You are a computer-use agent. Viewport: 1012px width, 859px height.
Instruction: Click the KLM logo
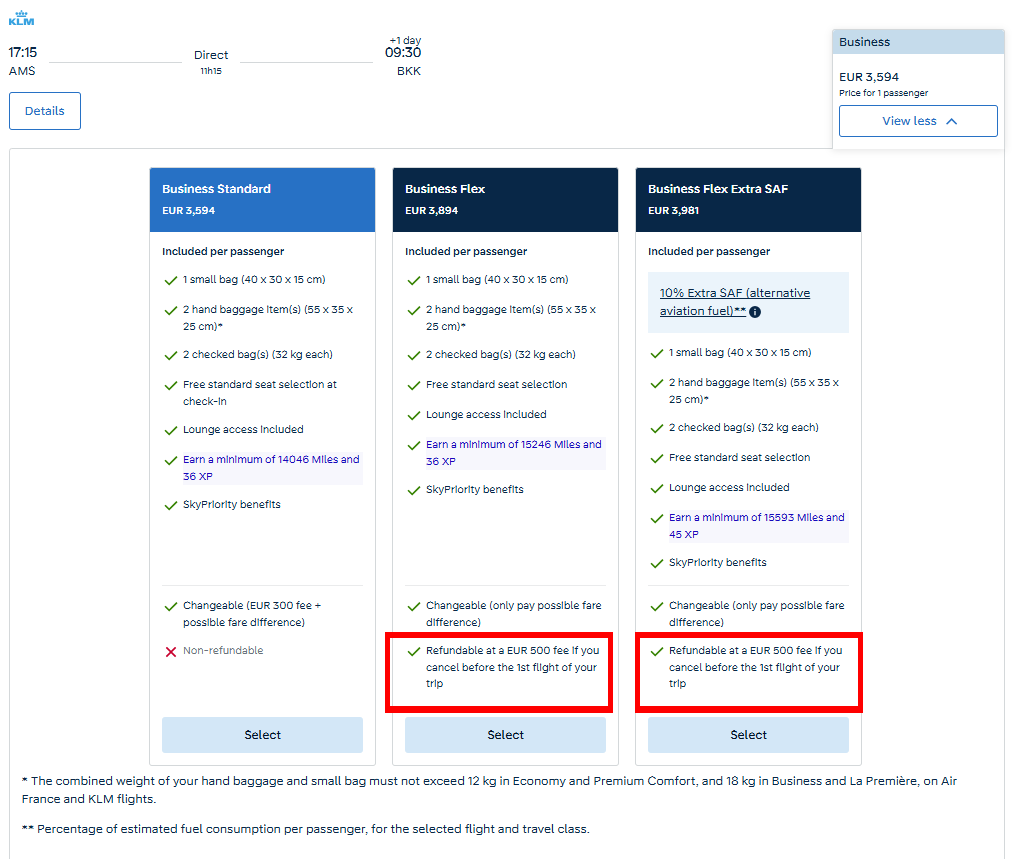(20, 16)
